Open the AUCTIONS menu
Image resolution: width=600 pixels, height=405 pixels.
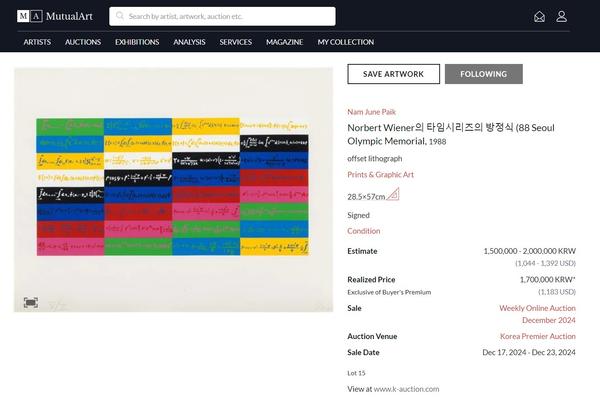(x=83, y=42)
